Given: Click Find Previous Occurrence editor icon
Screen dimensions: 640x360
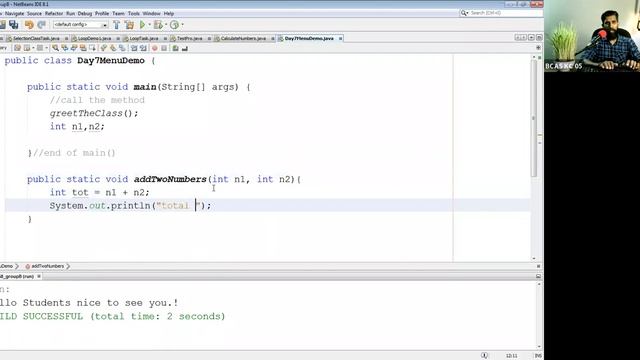Looking at the screenshot, I should 64,48.
